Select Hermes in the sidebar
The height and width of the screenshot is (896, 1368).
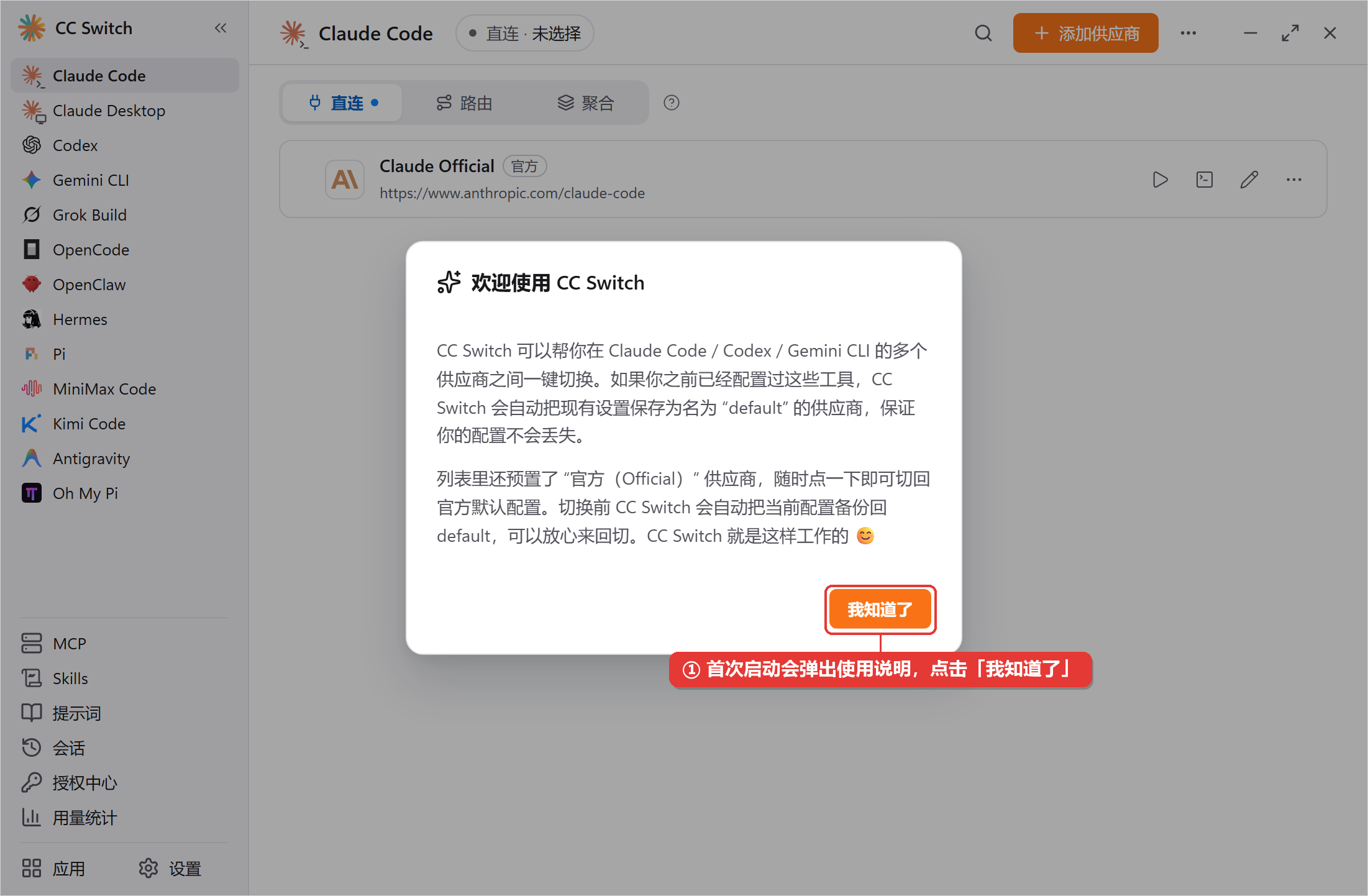[125, 319]
